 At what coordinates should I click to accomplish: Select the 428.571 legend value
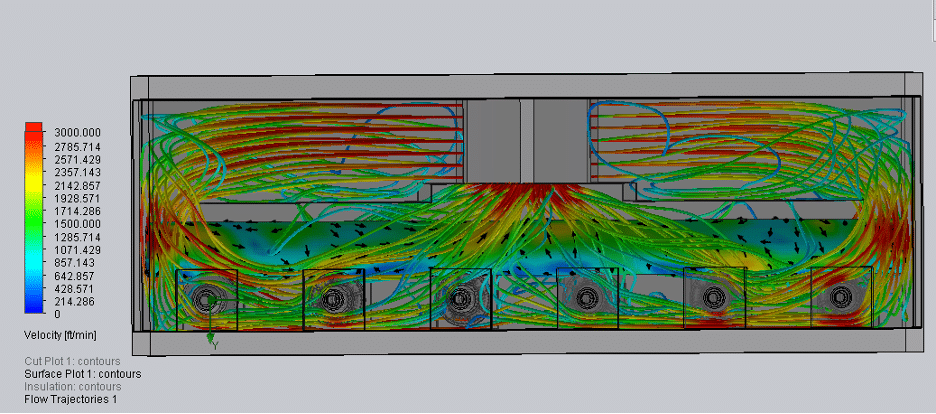tap(72, 288)
